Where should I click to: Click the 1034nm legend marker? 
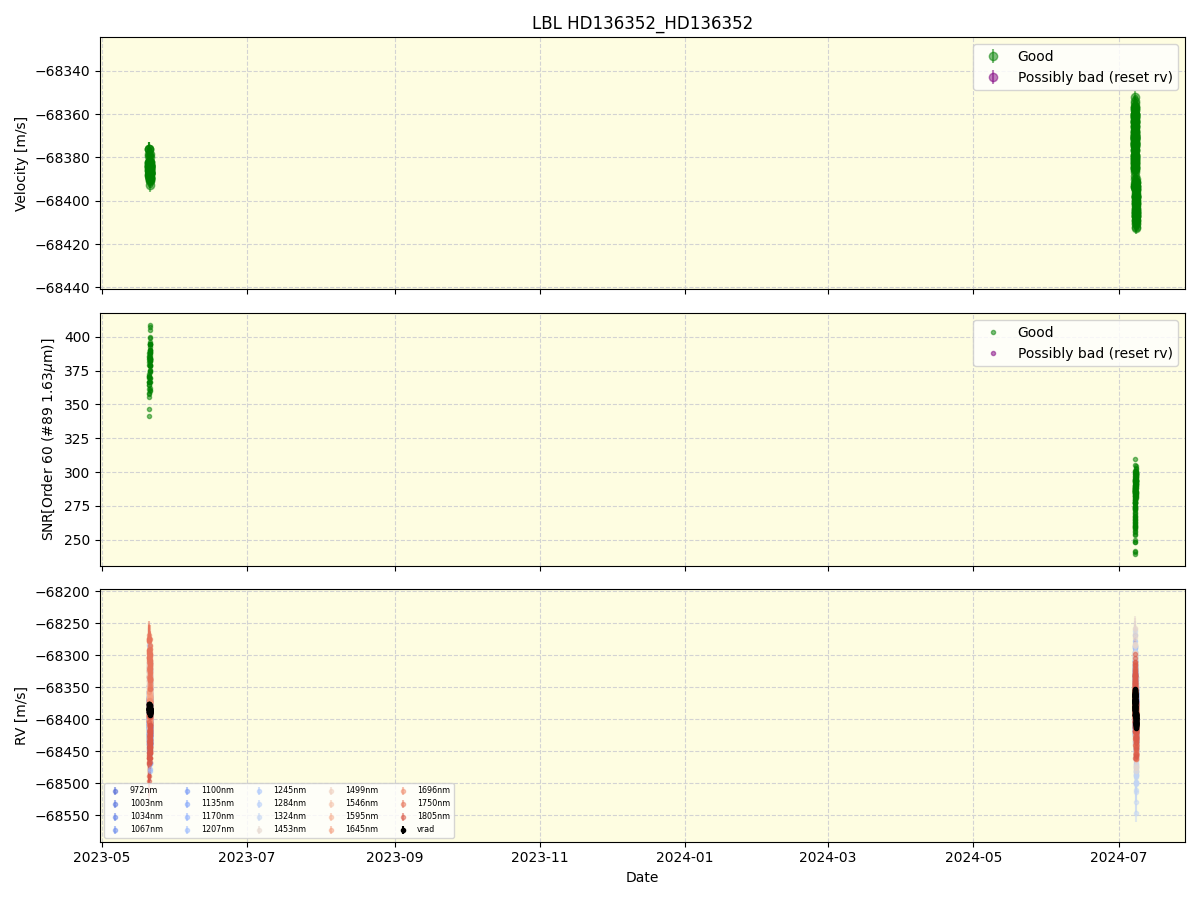tap(115, 817)
